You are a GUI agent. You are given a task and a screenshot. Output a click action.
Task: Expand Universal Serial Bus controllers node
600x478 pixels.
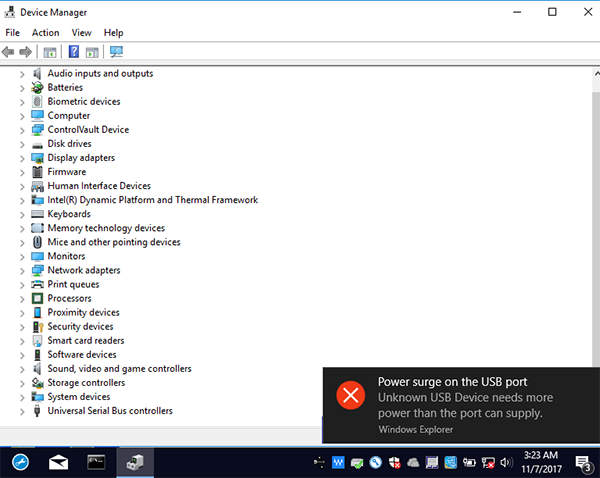coord(22,411)
